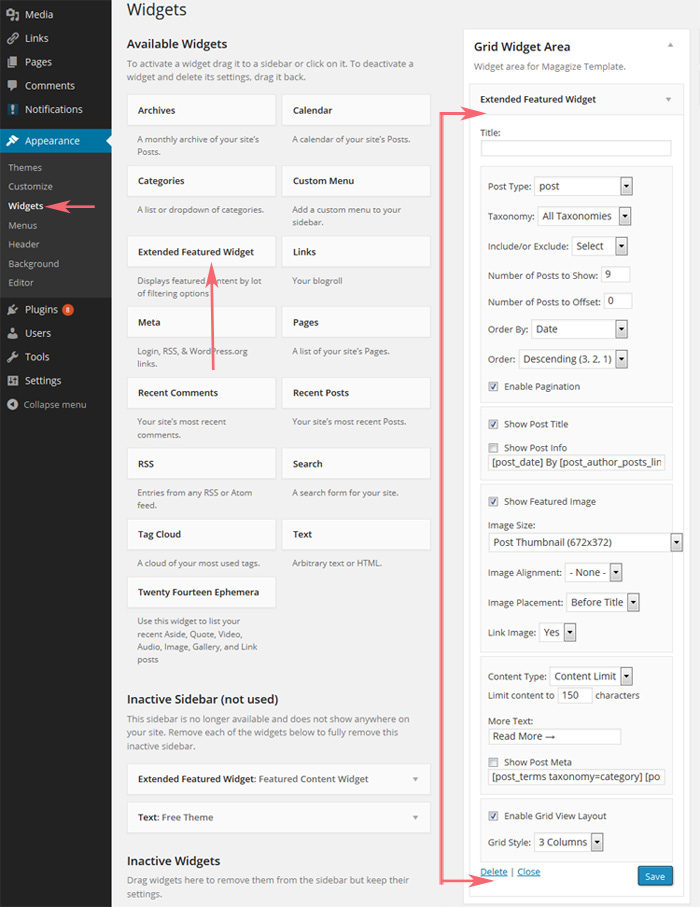Click the Delete link
The height and width of the screenshot is (907, 700).
pos(493,872)
